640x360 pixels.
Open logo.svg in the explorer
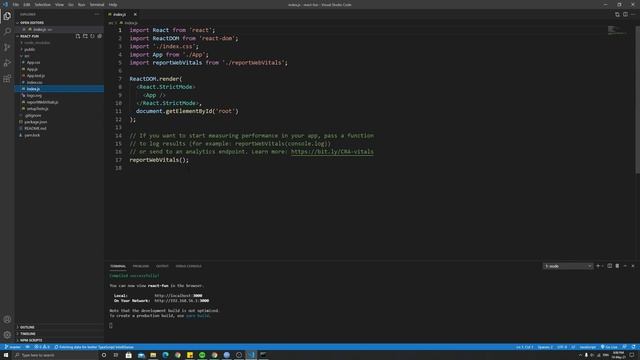(x=34, y=96)
